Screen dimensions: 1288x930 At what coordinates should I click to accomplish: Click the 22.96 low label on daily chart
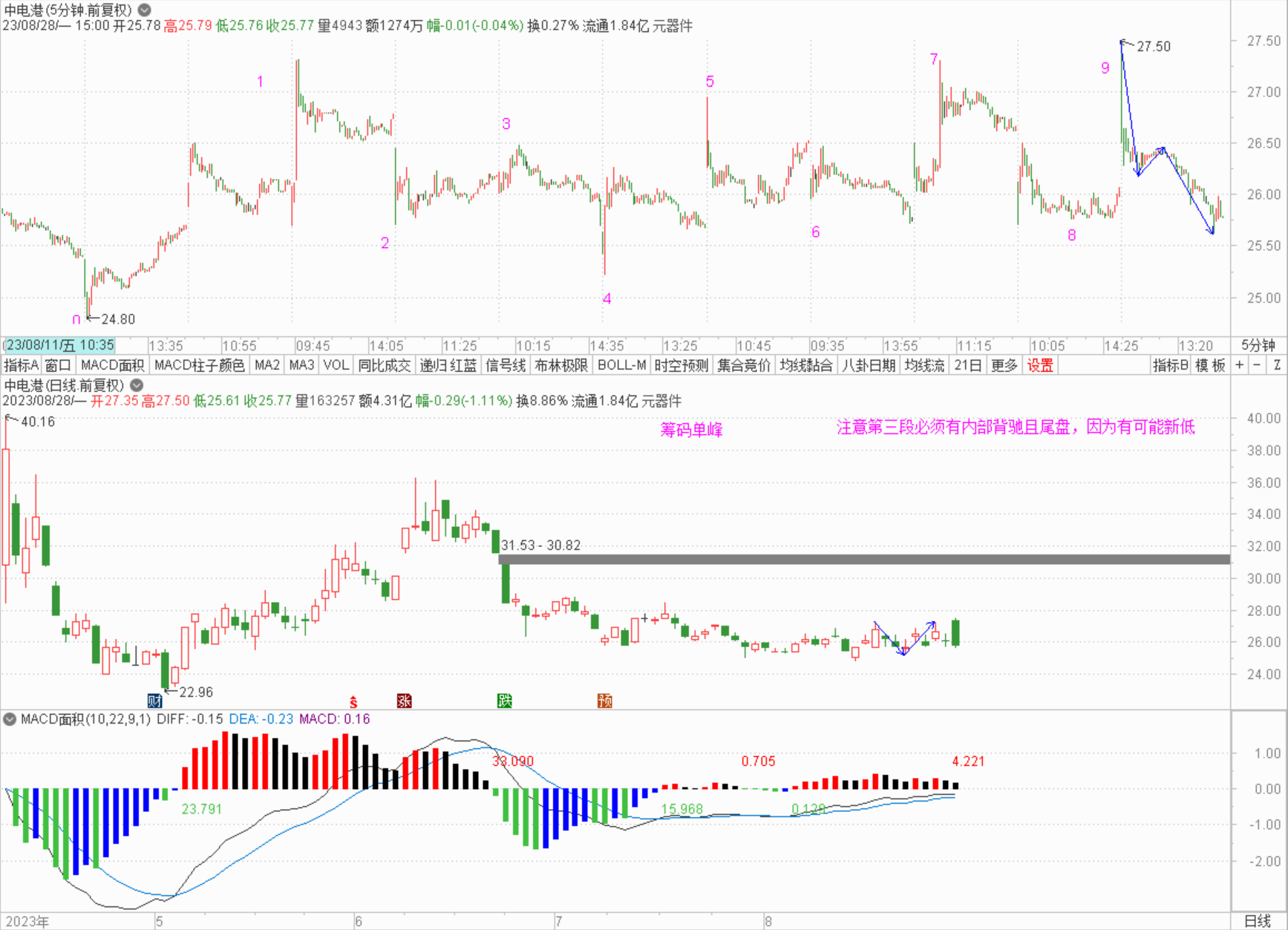196,692
